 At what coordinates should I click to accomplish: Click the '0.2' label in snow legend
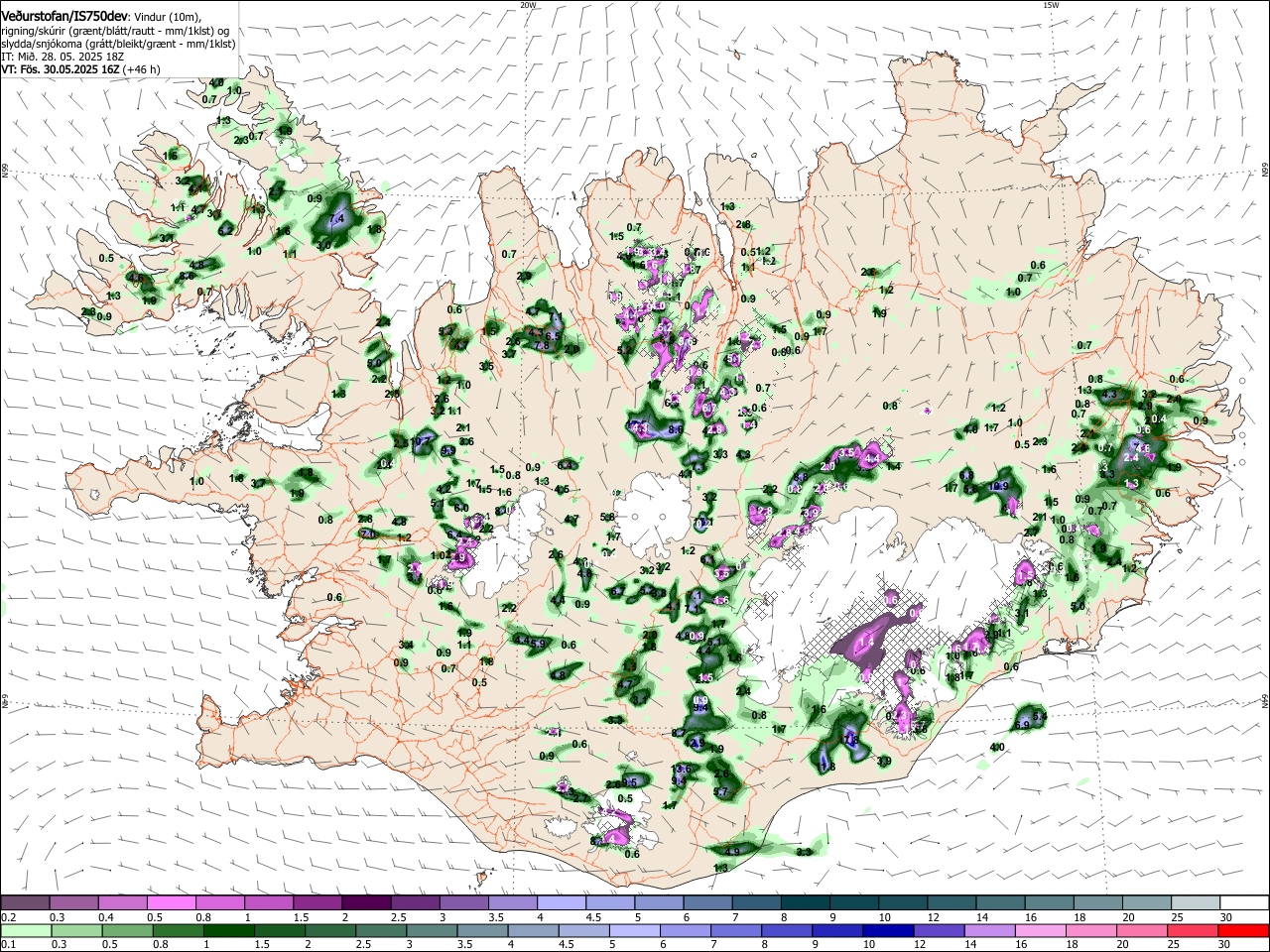(8, 917)
